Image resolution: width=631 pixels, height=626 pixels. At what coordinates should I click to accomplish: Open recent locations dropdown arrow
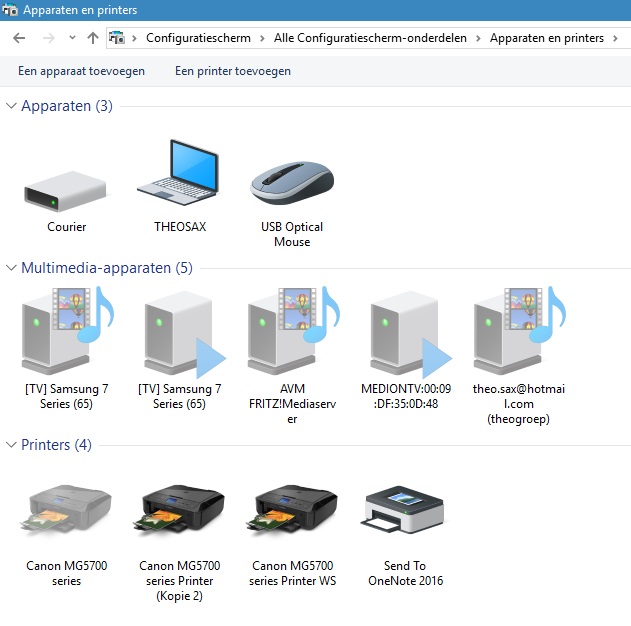click(x=72, y=38)
